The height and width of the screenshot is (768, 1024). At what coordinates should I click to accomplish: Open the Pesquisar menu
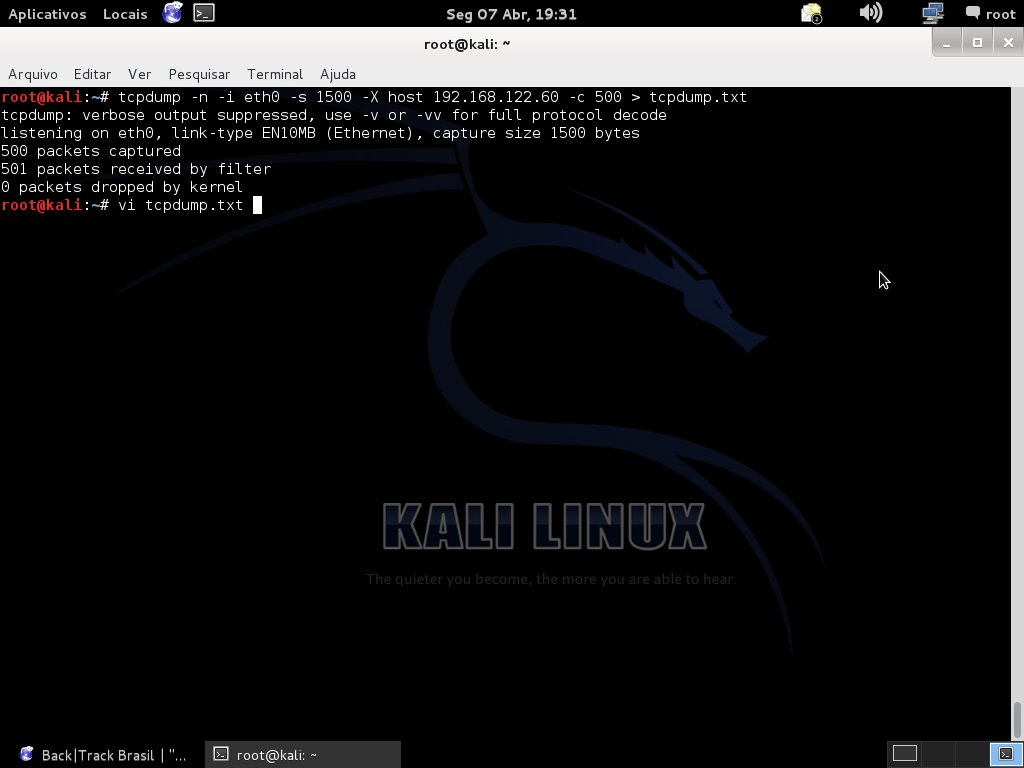pos(199,74)
